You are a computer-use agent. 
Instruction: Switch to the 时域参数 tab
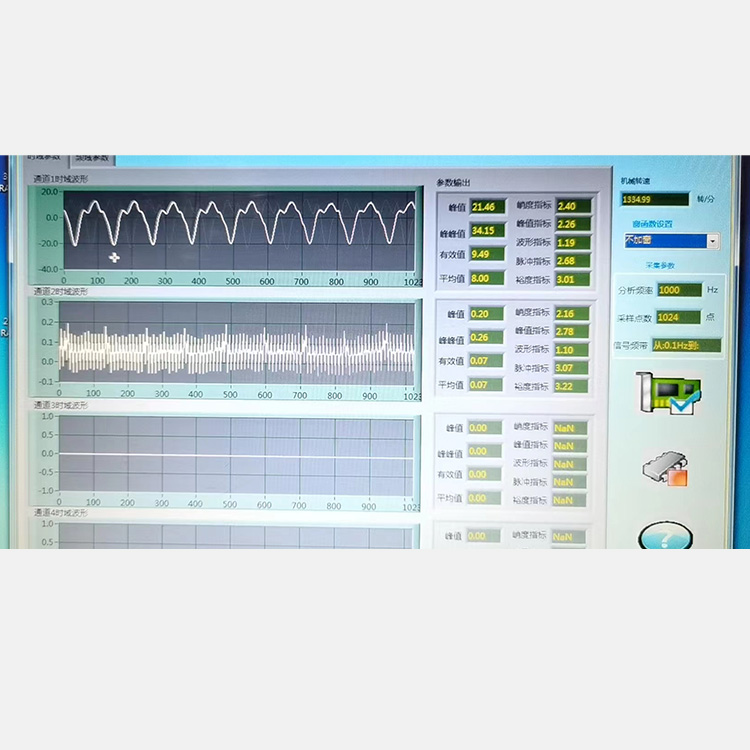44,158
